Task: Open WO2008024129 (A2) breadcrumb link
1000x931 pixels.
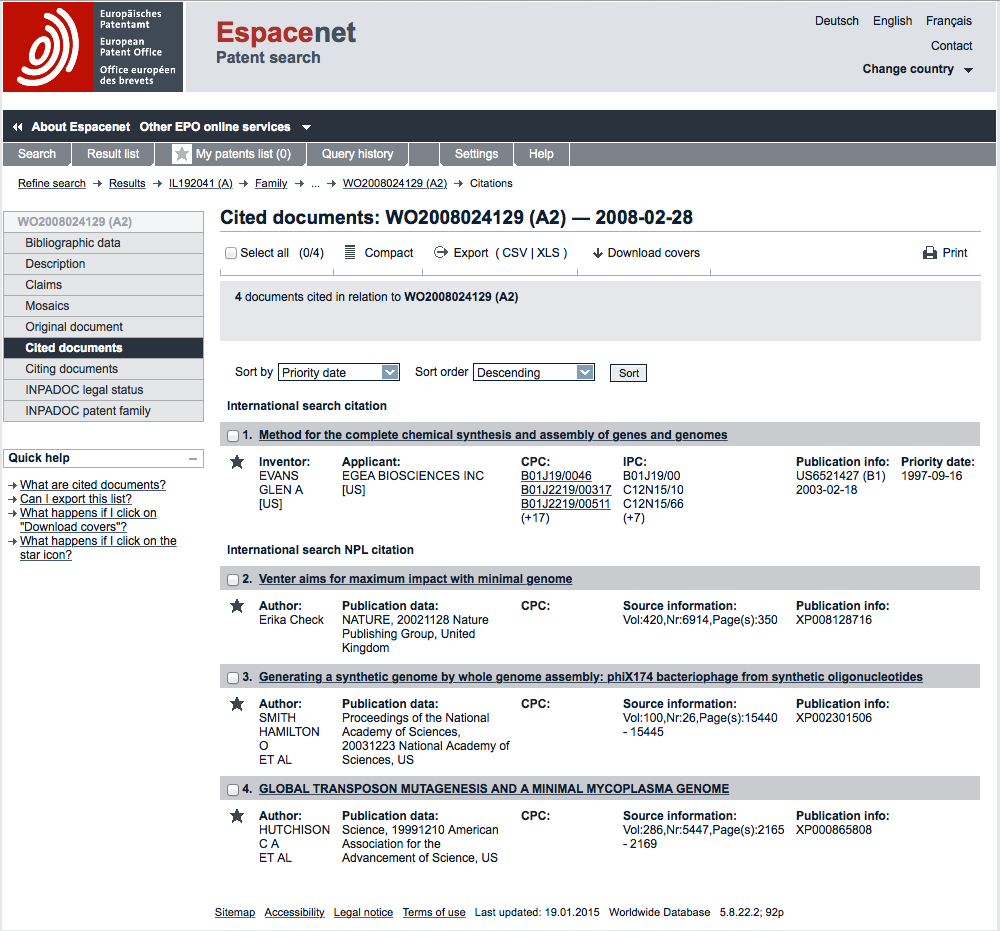Action: [x=395, y=184]
